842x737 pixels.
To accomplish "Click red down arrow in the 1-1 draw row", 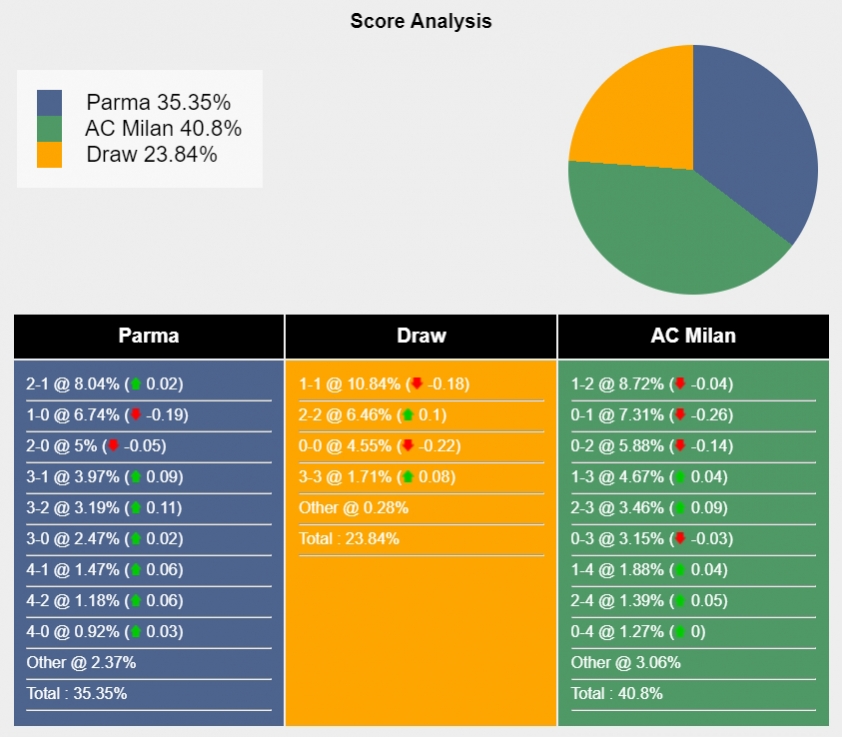I will coord(417,384).
